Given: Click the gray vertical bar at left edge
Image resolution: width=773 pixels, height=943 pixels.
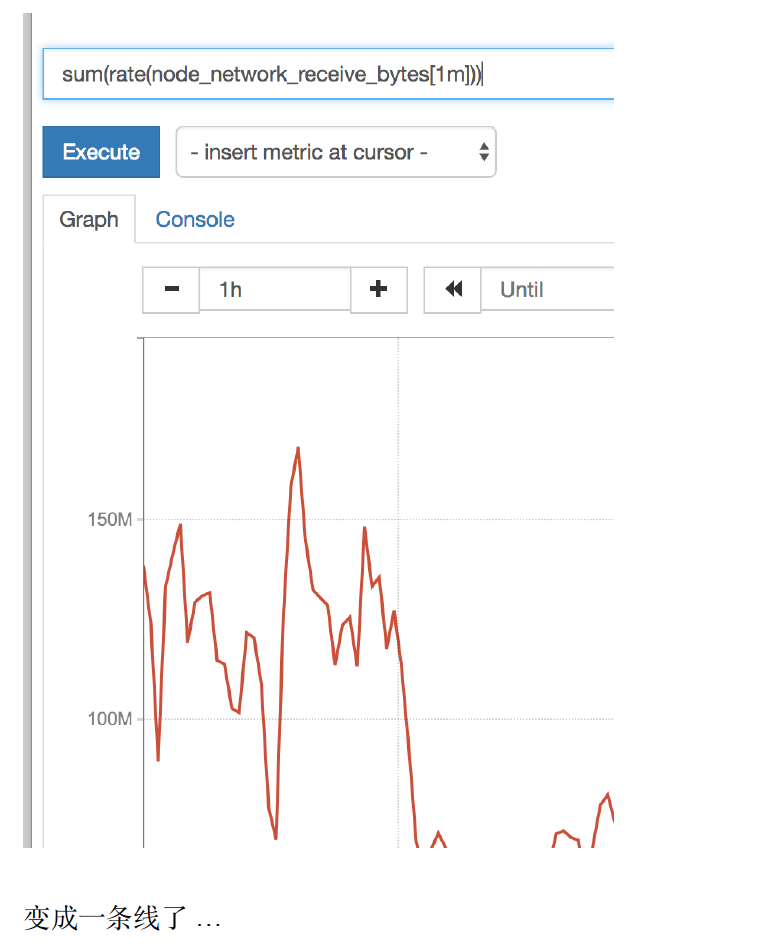Looking at the screenshot, I should click(27, 430).
